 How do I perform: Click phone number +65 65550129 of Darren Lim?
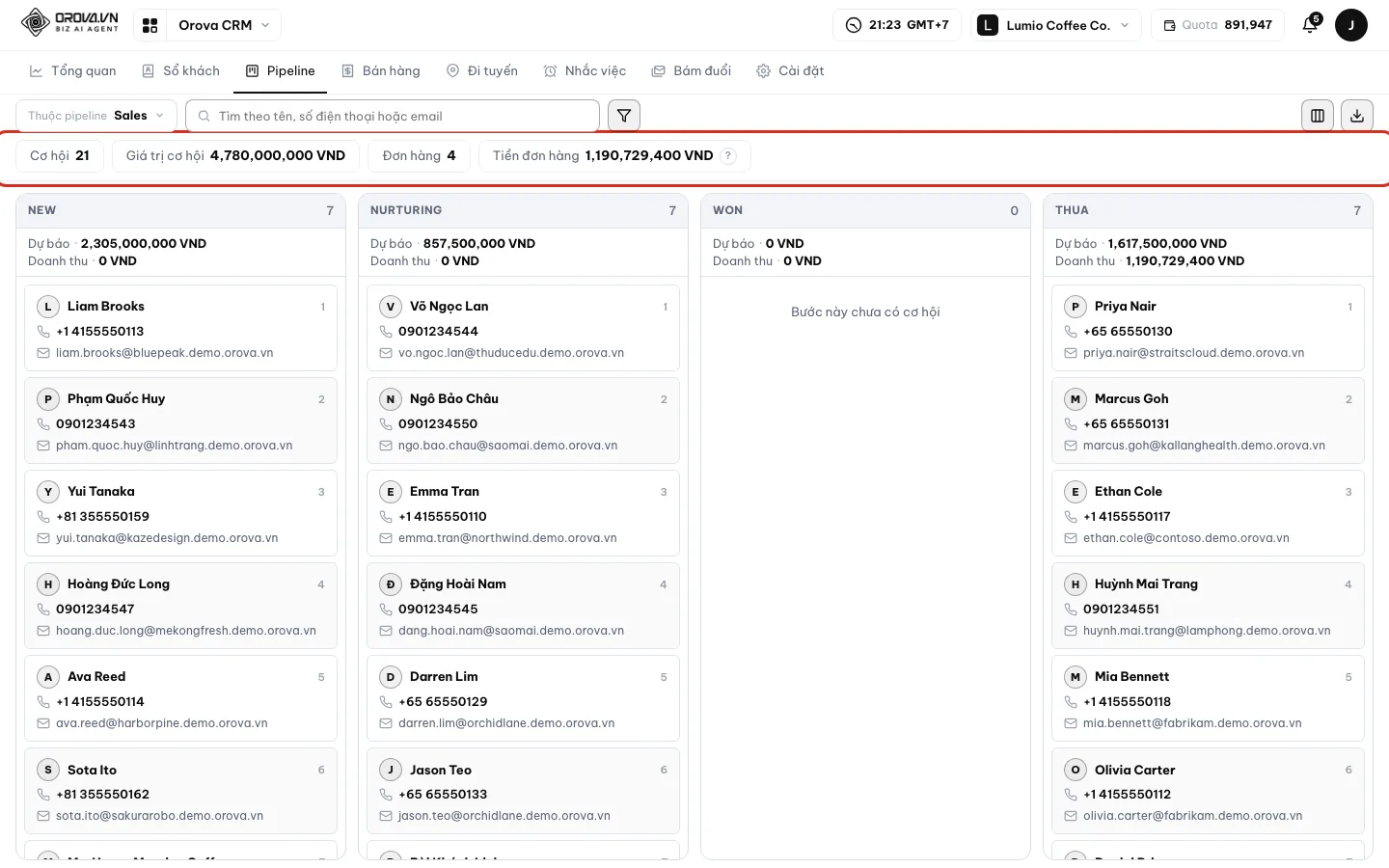point(443,702)
